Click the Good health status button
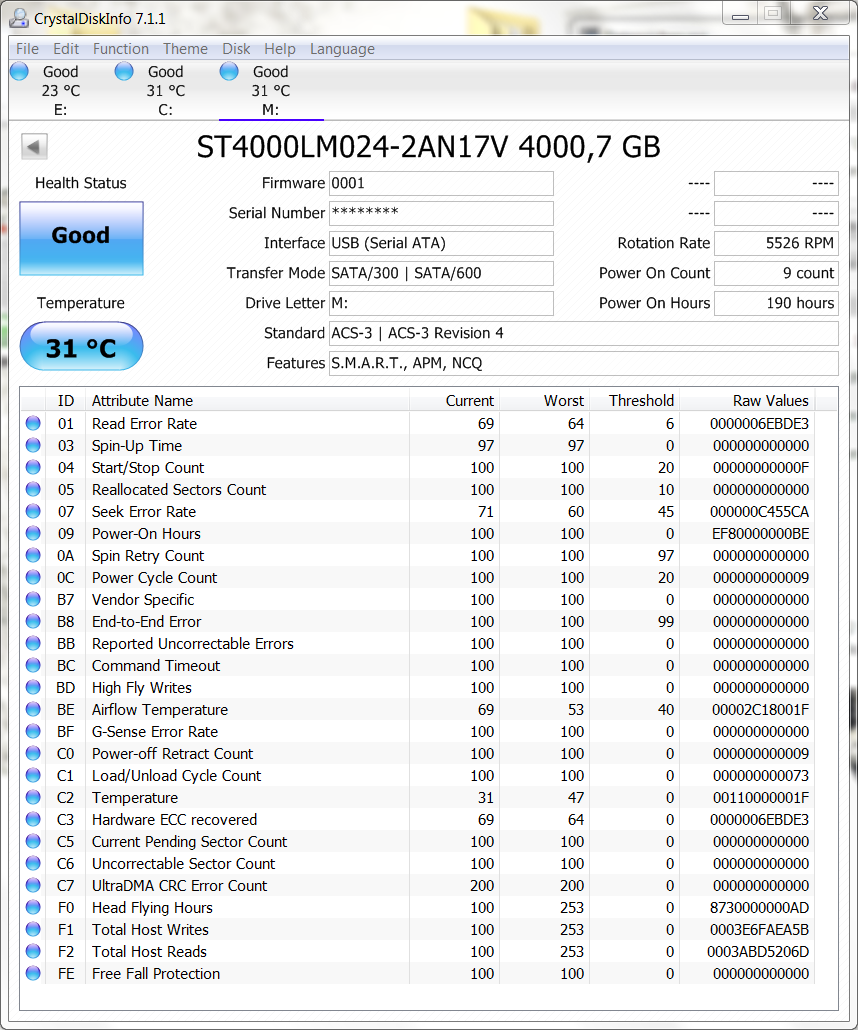 [x=81, y=238]
